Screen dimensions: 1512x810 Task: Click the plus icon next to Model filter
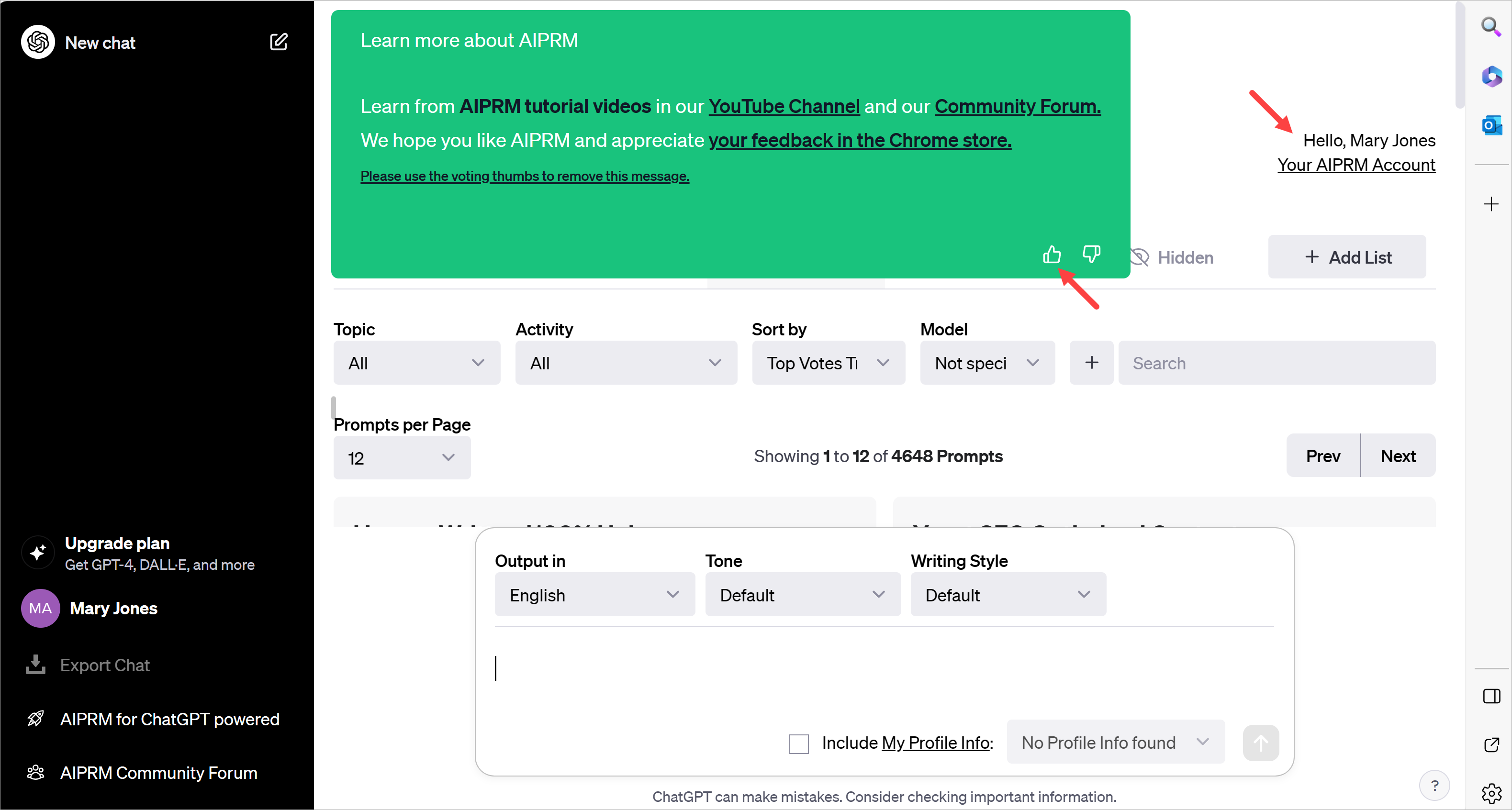1091,363
